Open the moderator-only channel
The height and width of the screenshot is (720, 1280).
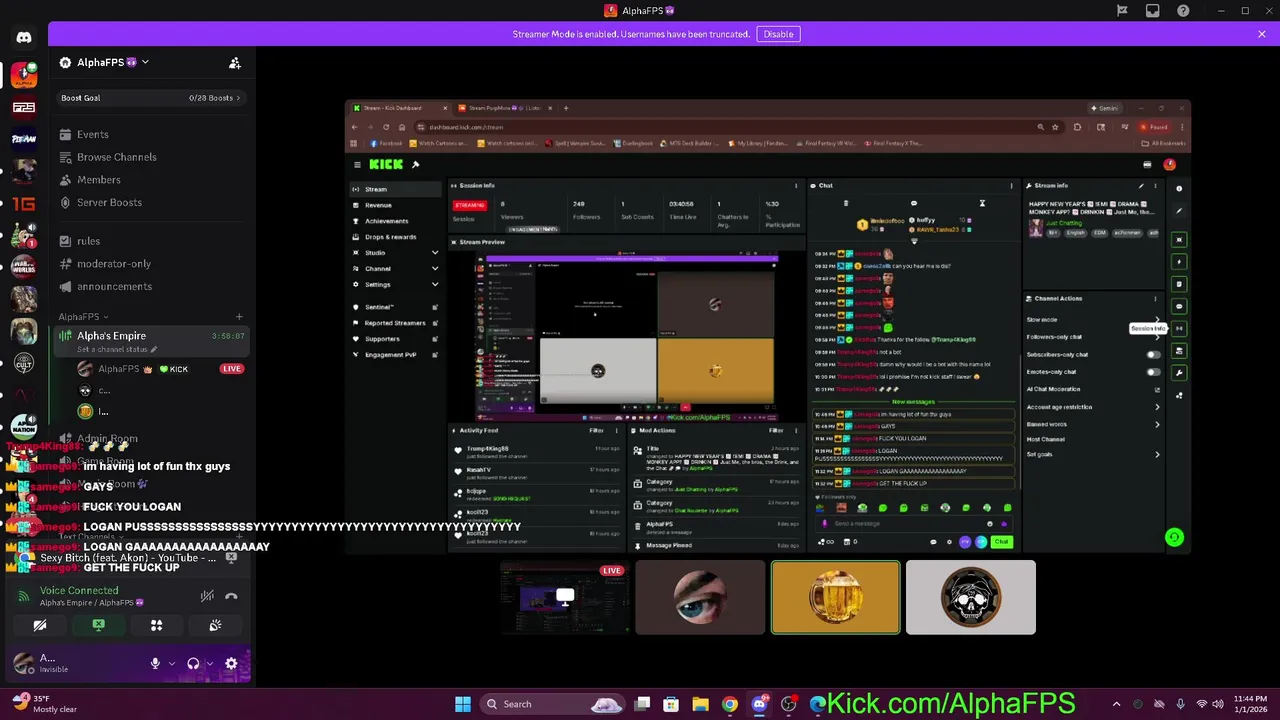(150, 264)
